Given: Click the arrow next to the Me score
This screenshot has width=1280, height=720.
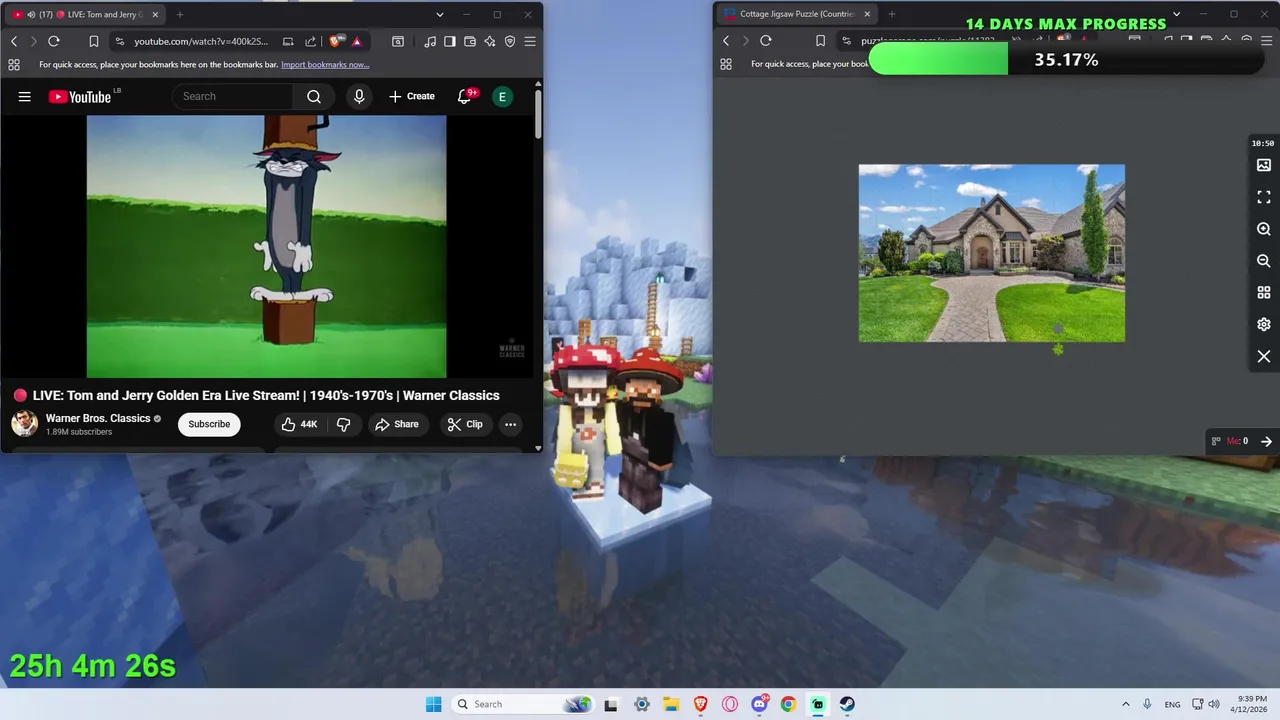Looking at the screenshot, I should (1266, 441).
